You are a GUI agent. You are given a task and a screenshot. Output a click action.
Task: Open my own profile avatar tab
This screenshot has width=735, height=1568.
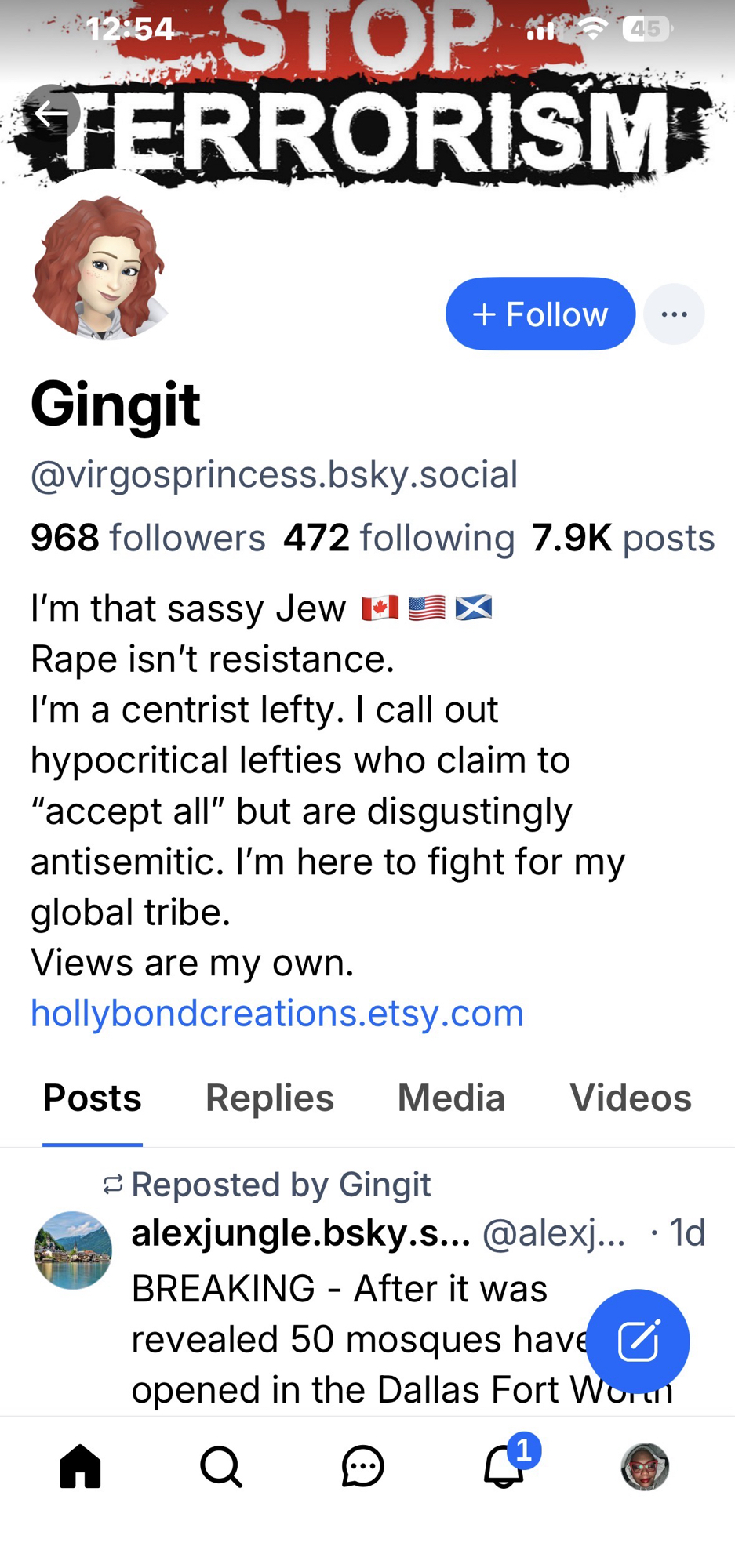click(x=645, y=1466)
